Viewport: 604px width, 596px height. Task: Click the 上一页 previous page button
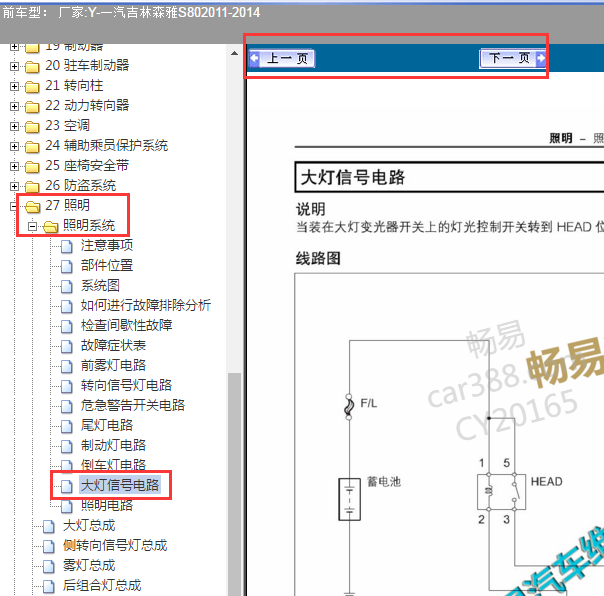(x=282, y=59)
